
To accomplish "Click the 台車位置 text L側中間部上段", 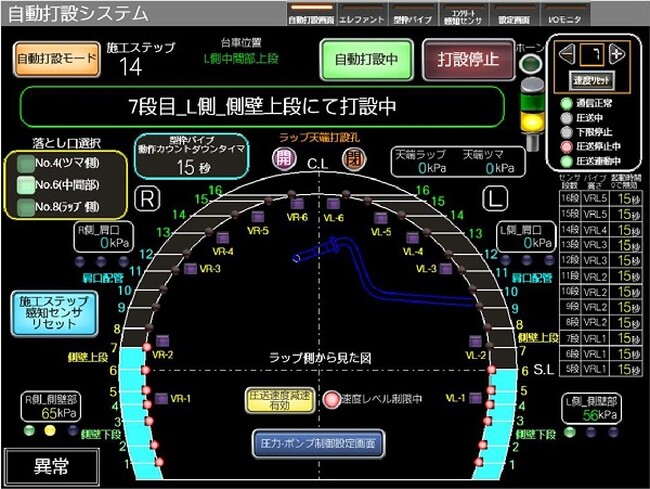I will click(241, 59).
